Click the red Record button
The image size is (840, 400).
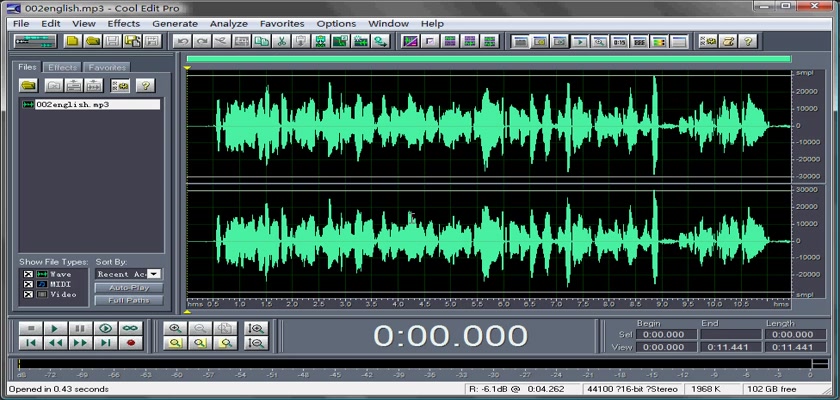[x=131, y=343]
